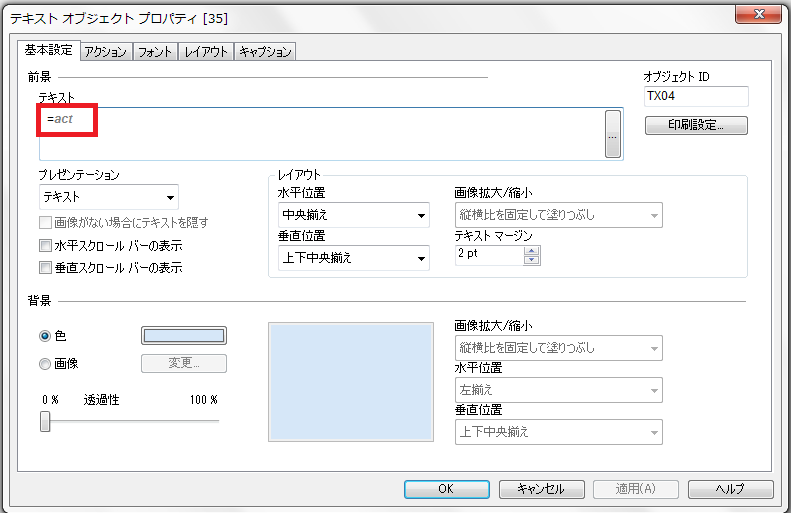791x513 pixels.
Task: Select the 色 background radio button
Action: (45, 336)
